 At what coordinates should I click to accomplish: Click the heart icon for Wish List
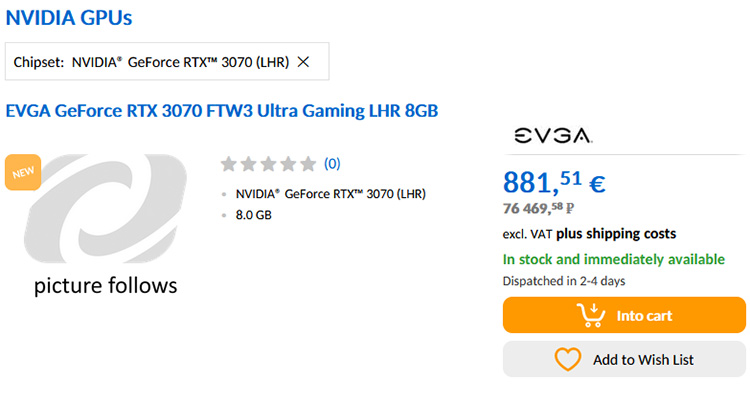click(x=567, y=359)
